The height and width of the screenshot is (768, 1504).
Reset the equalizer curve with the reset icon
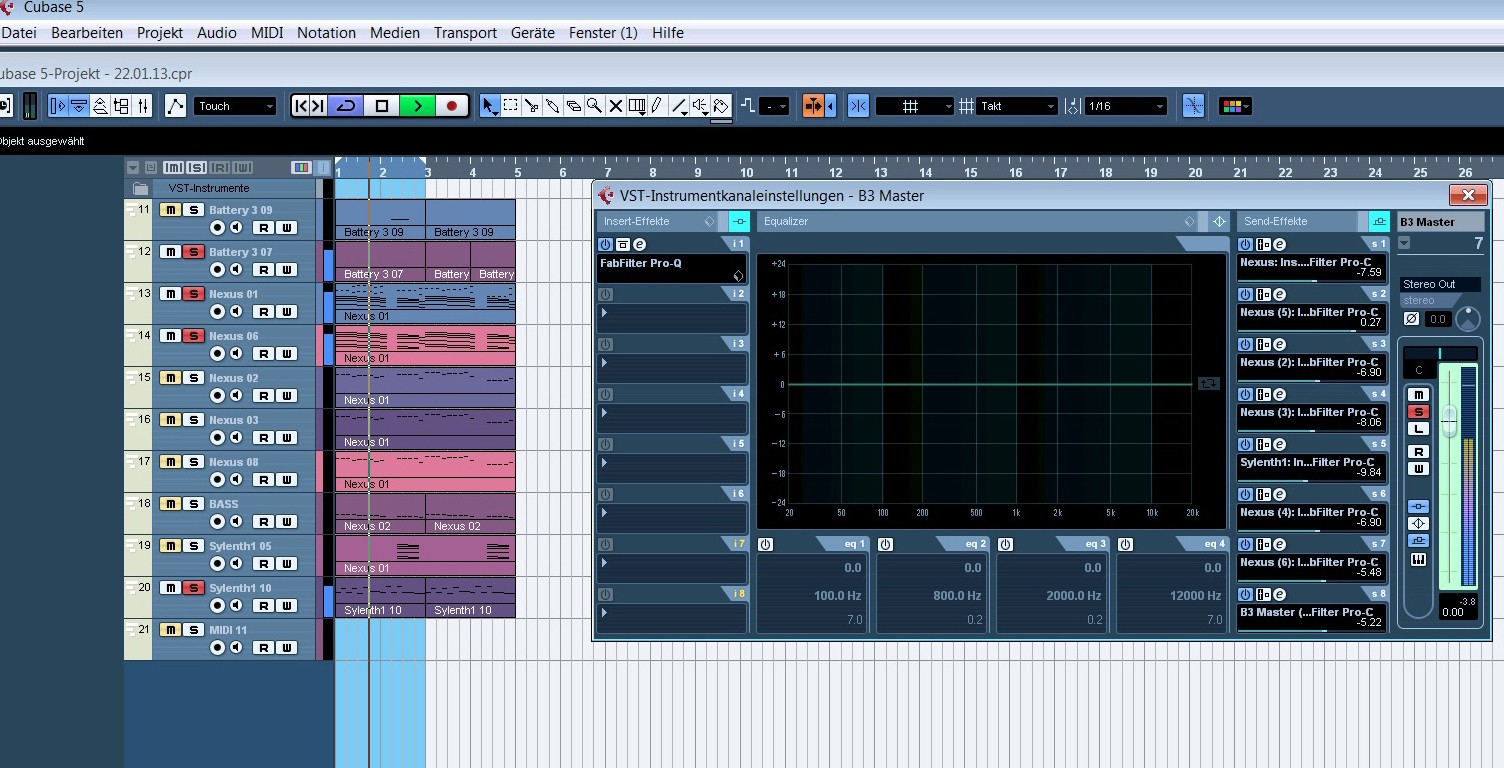click(x=1209, y=383)
